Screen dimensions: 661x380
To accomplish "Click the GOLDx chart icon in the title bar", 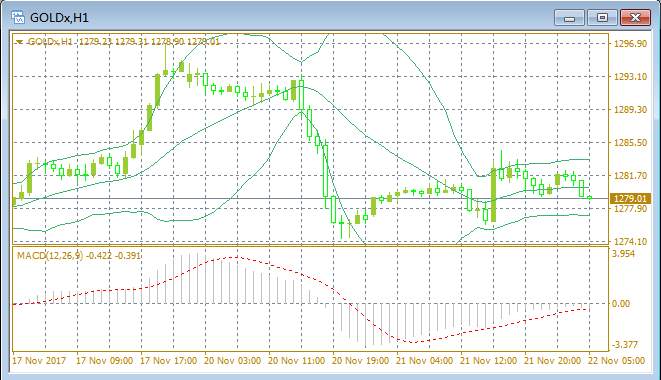I will [x=18, y=18].
